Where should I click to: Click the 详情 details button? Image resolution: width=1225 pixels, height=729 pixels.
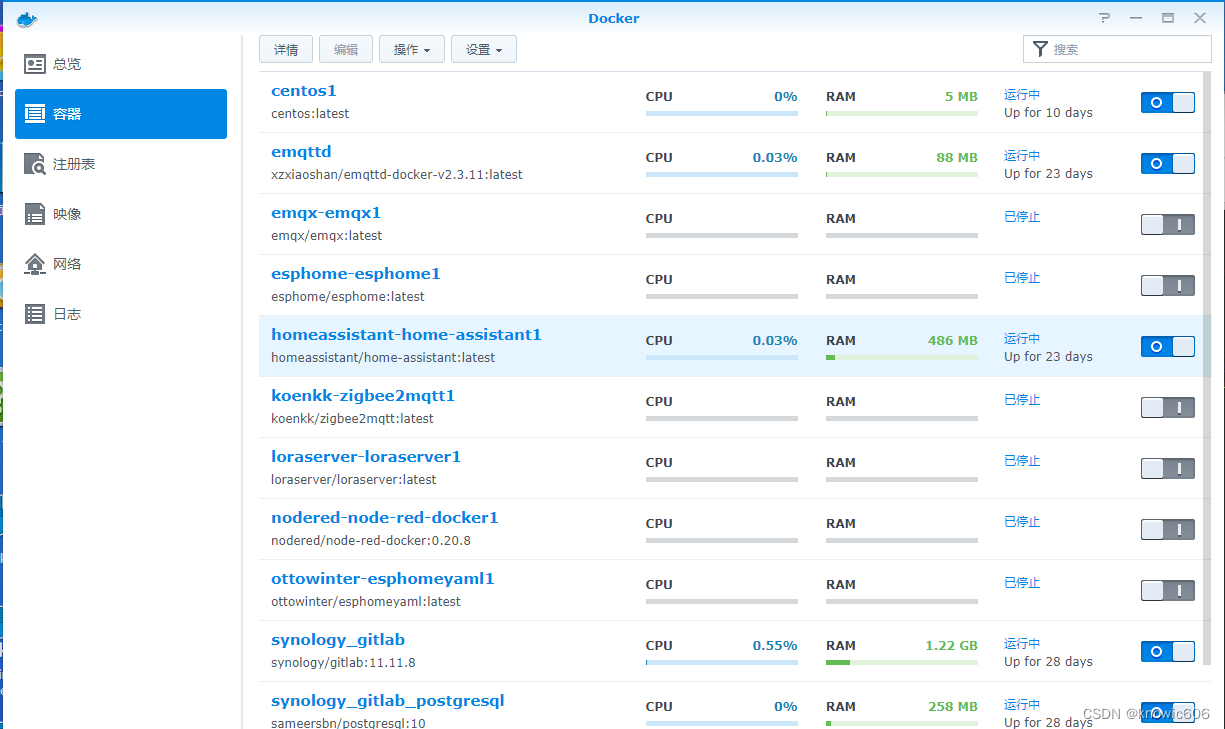[286, 49]
